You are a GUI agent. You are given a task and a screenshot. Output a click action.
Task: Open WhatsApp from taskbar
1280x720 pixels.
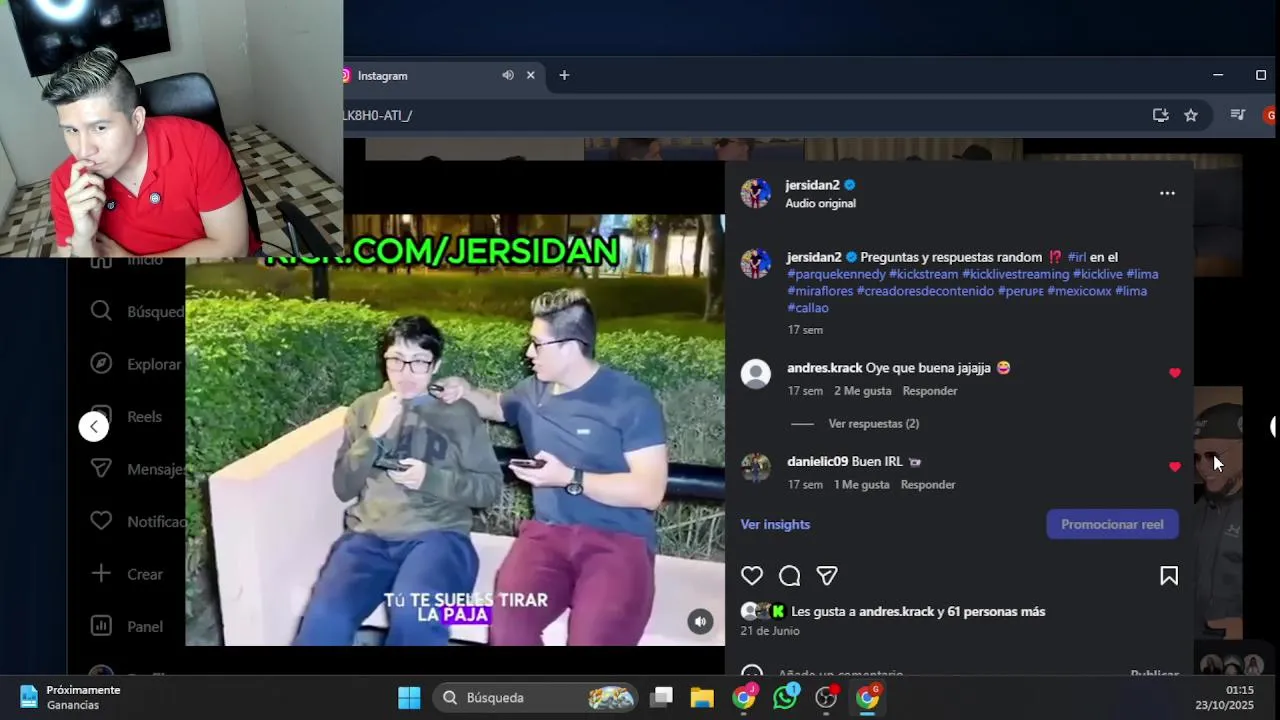point(785,698)
